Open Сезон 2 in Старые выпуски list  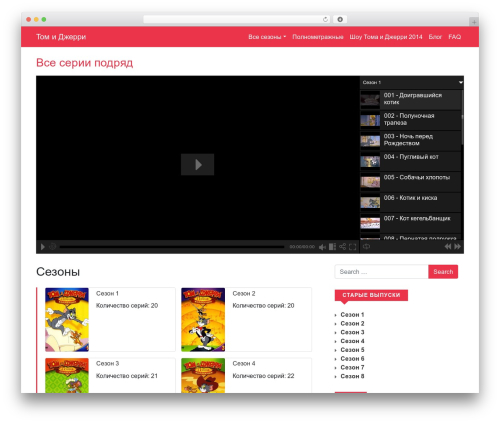click(352, 323)
